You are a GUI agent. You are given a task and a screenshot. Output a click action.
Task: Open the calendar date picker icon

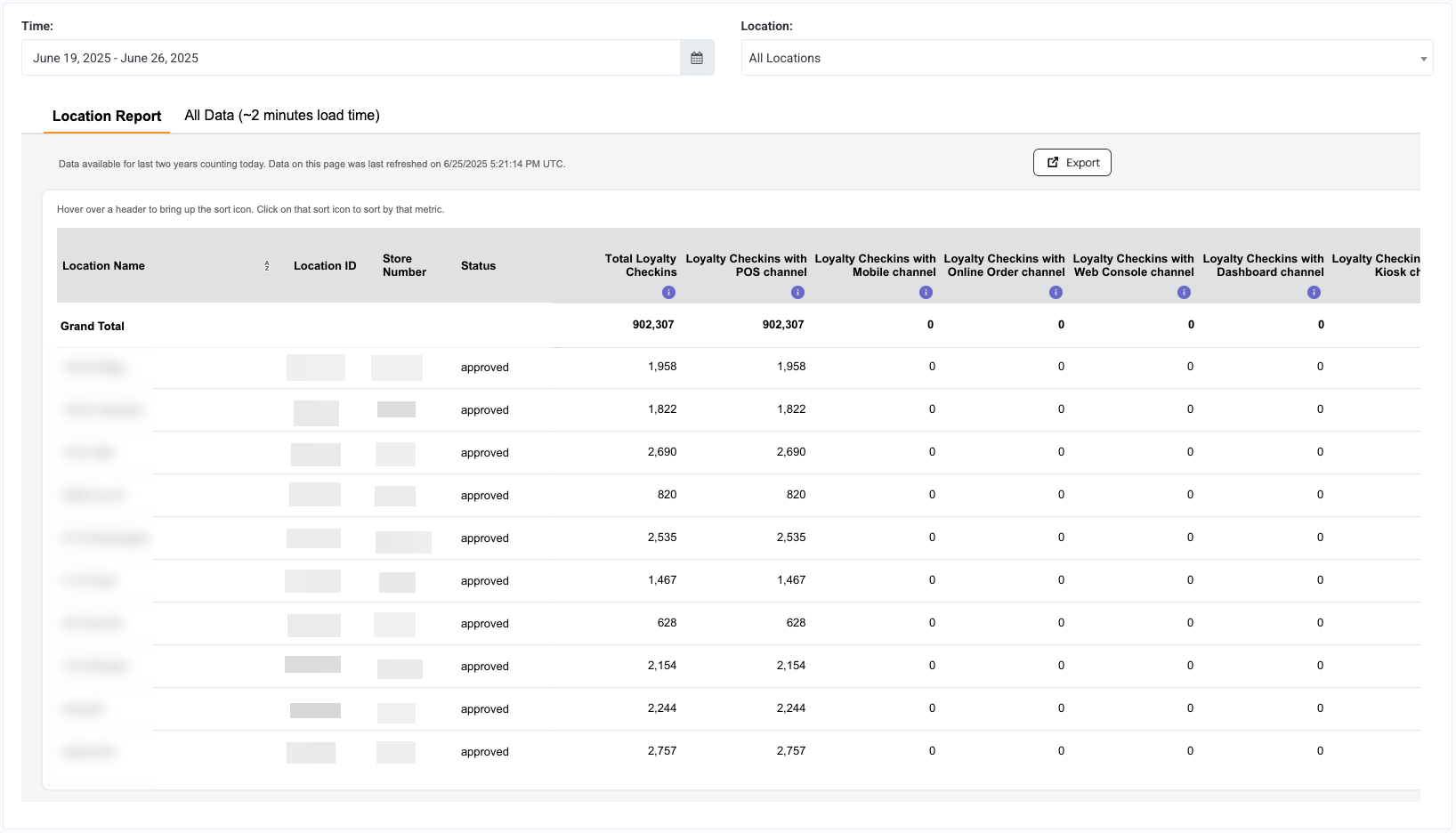697,58
